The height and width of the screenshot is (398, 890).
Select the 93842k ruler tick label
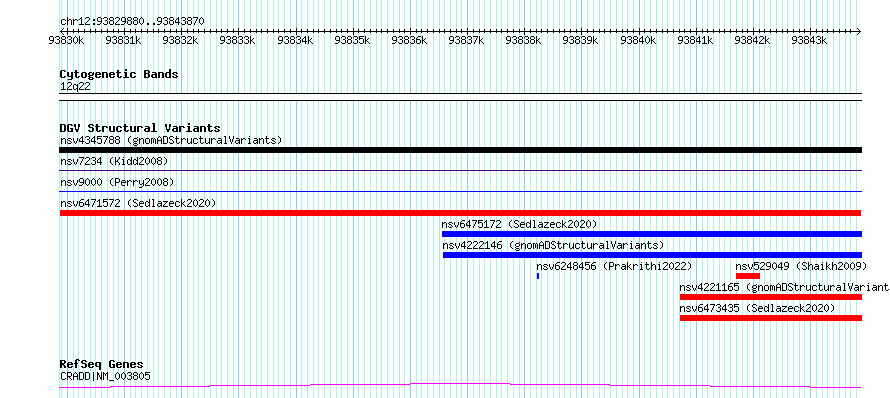753,40
